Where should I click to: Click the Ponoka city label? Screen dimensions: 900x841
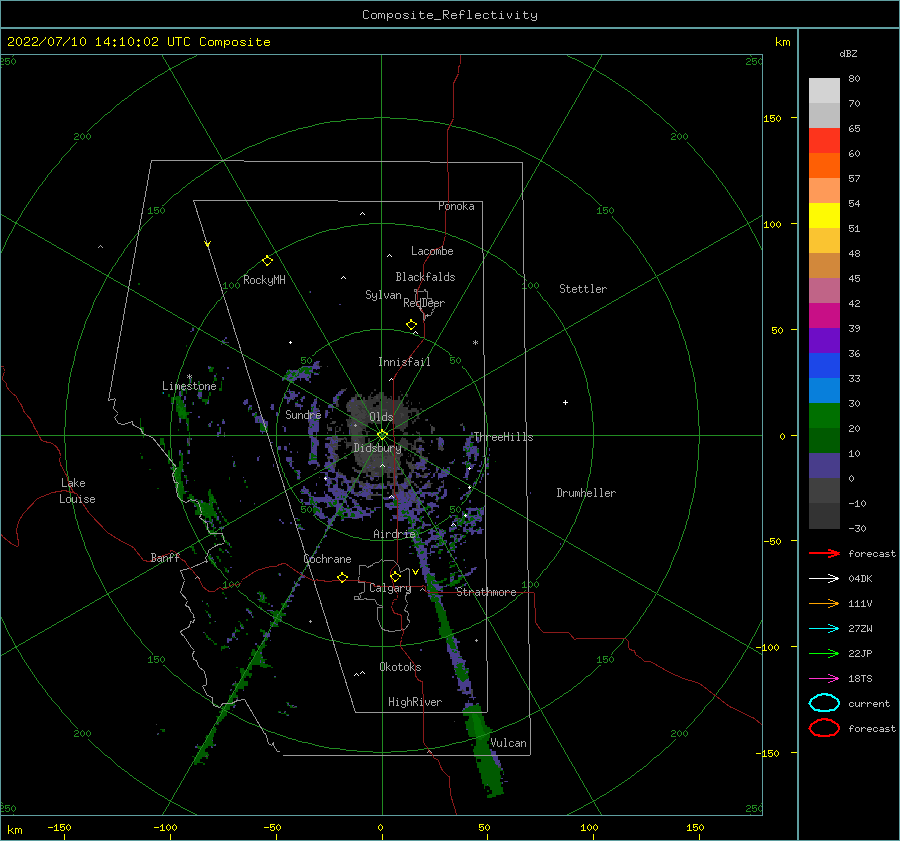click(456, 206)
